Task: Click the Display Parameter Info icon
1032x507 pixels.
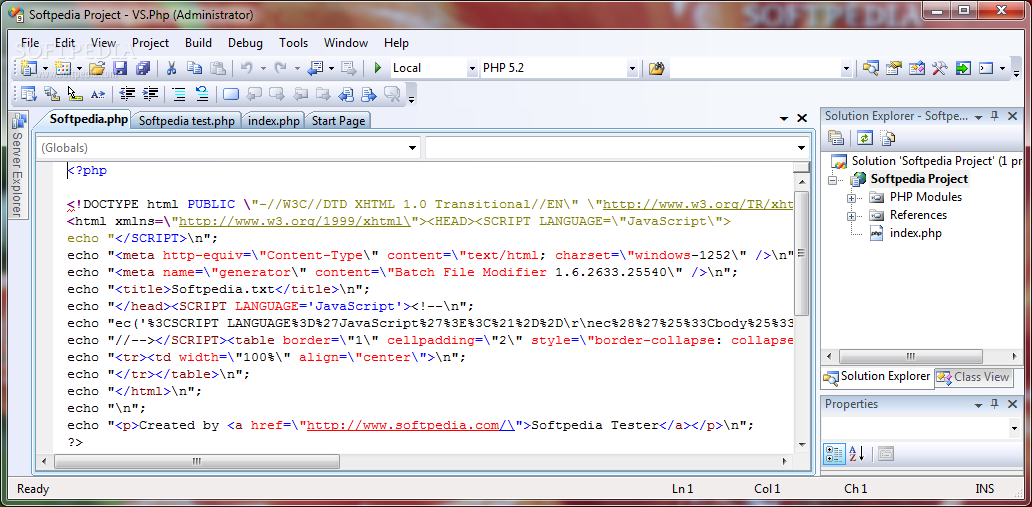Action: [x=51, y=94]
